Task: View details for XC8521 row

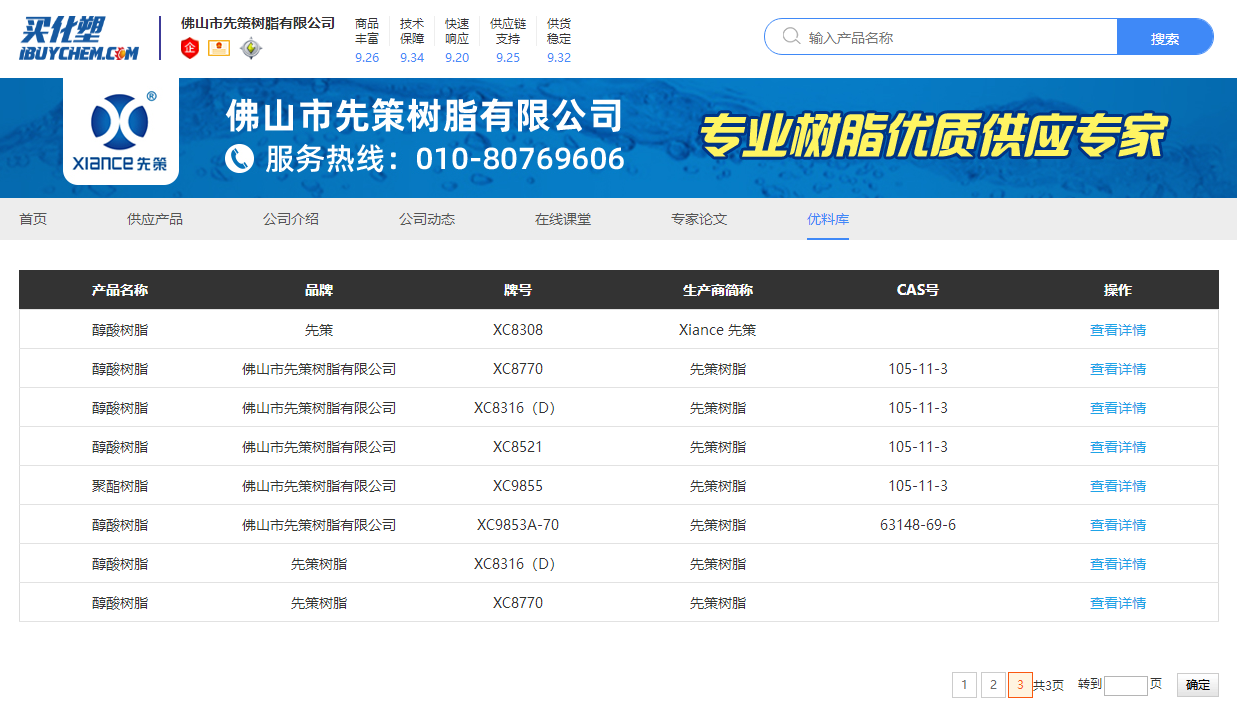Action: point(1118,447)
